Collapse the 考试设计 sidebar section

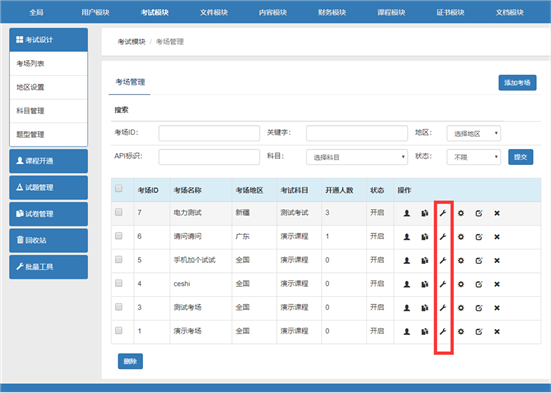tap(48, 40)
